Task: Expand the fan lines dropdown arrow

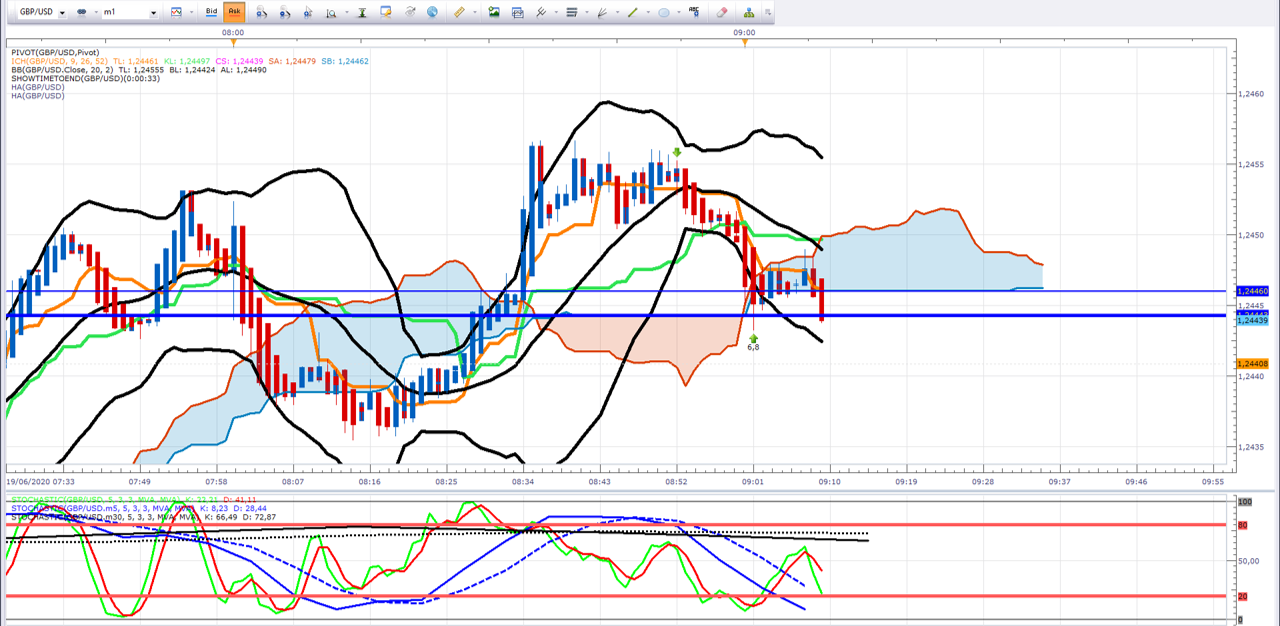Action: 616,13
